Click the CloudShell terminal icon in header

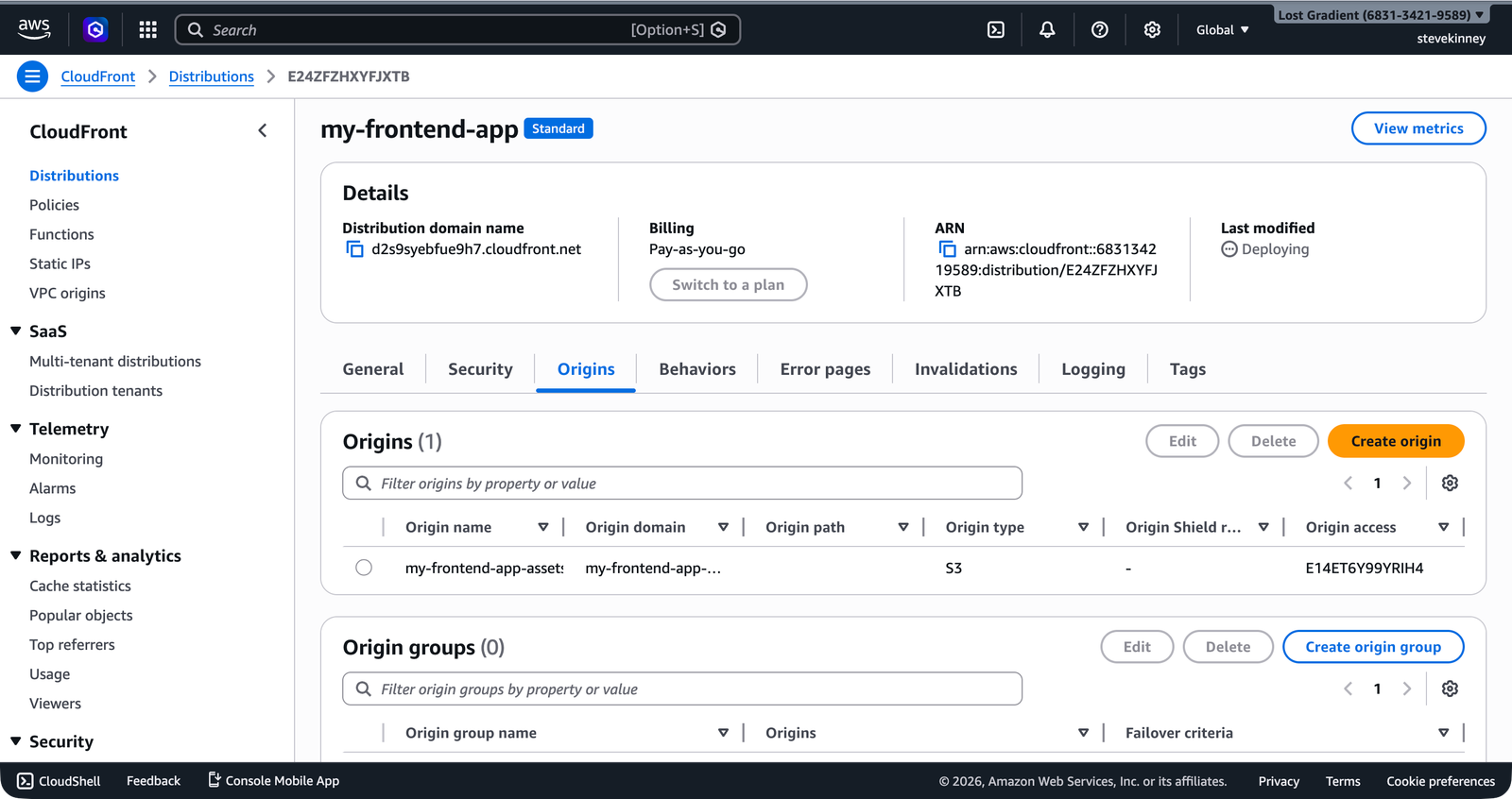coord(996,30)
